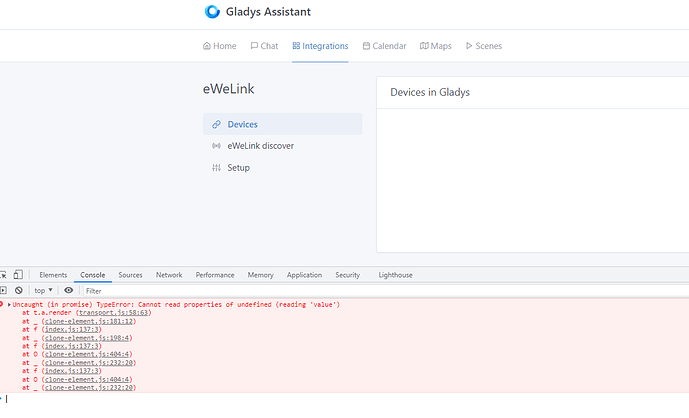The height and width of the screenshot is (418, 689).
Task: Open the 'top' JavaScript context dropdown
Action: pos(43,291)
